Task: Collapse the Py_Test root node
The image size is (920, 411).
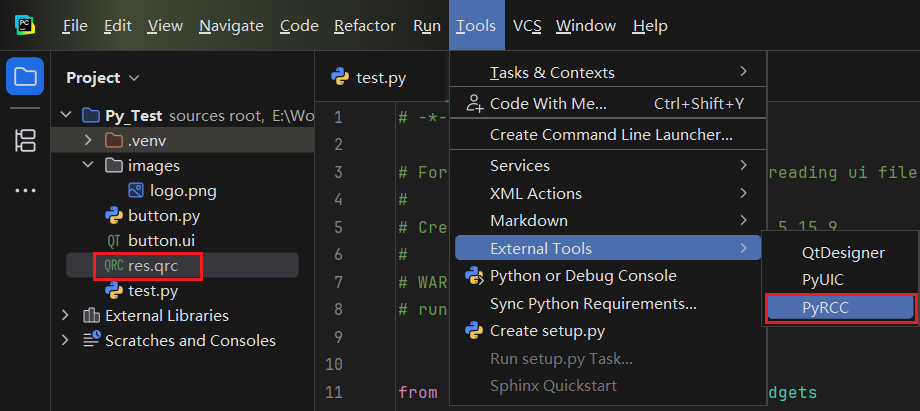Action: (x=66, y=115)
